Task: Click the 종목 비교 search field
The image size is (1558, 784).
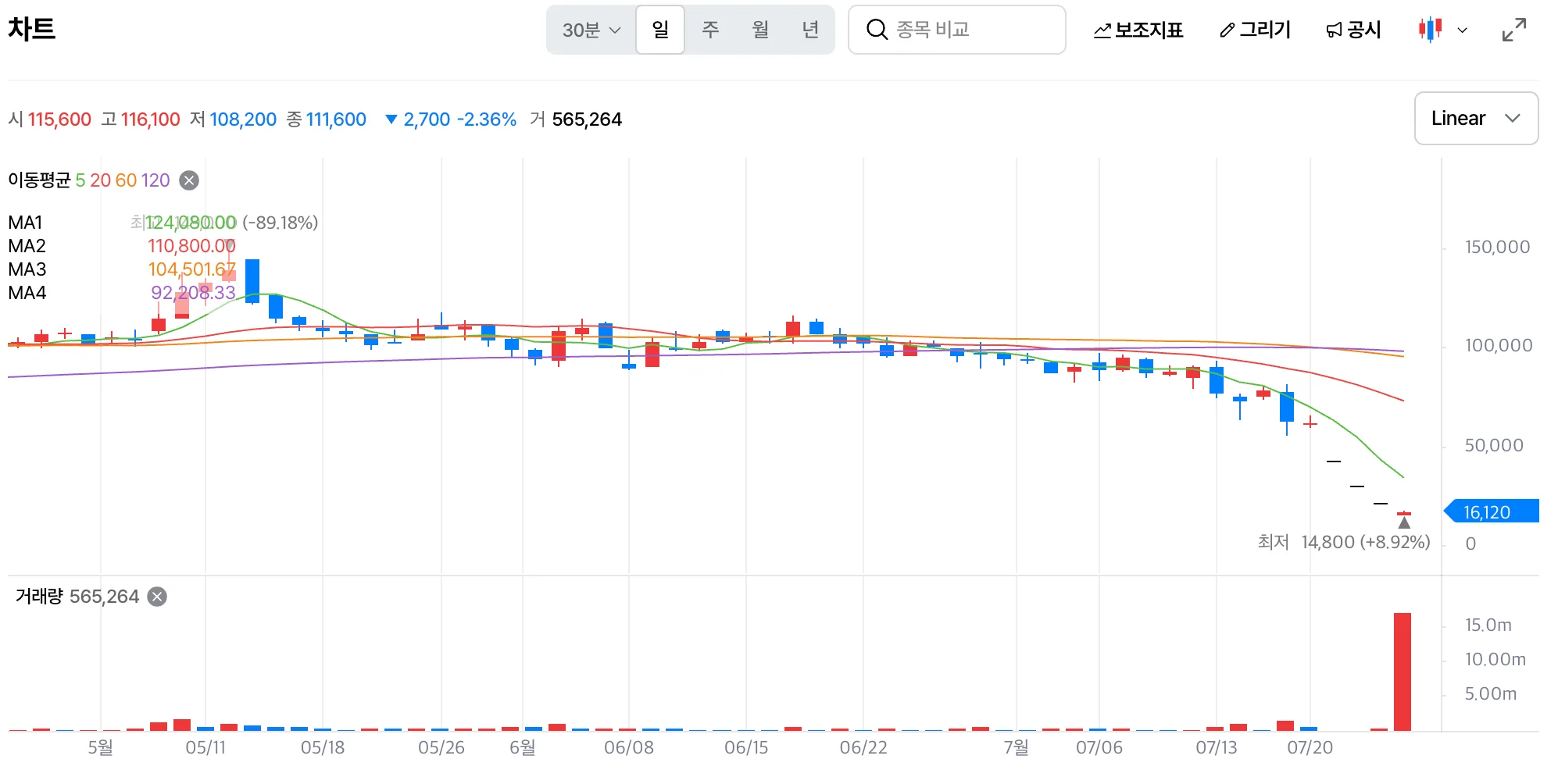Action: [957, 30]
